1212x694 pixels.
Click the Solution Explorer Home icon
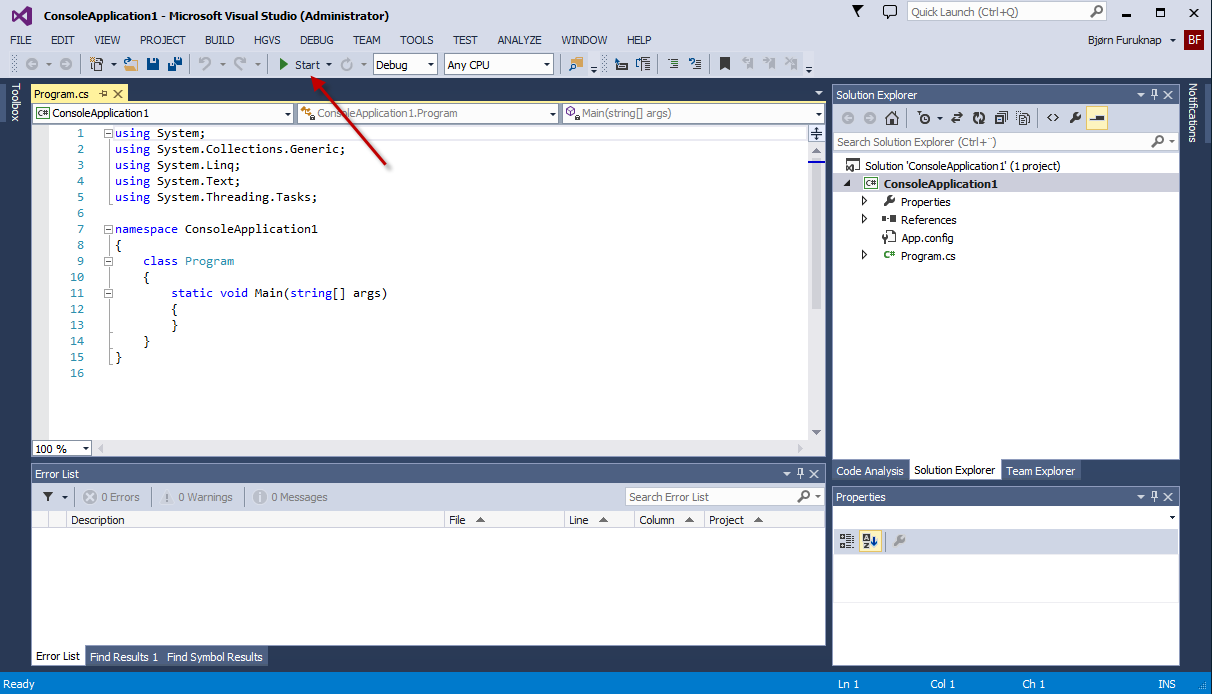click(x=892, y=118)
